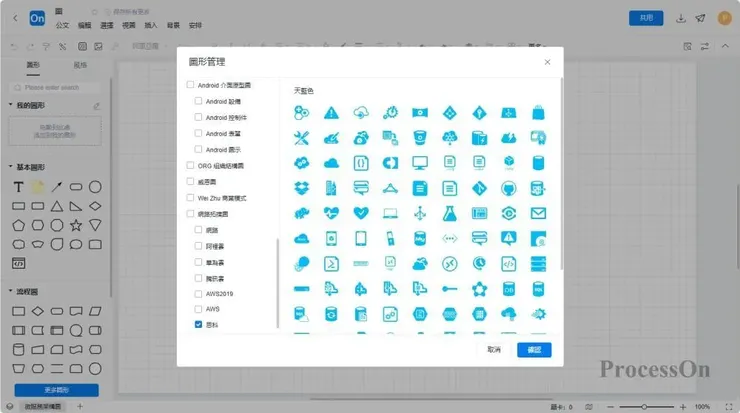Open the 編輯 menu
This screenshot has width=740, height=413.
coord(84,25)
